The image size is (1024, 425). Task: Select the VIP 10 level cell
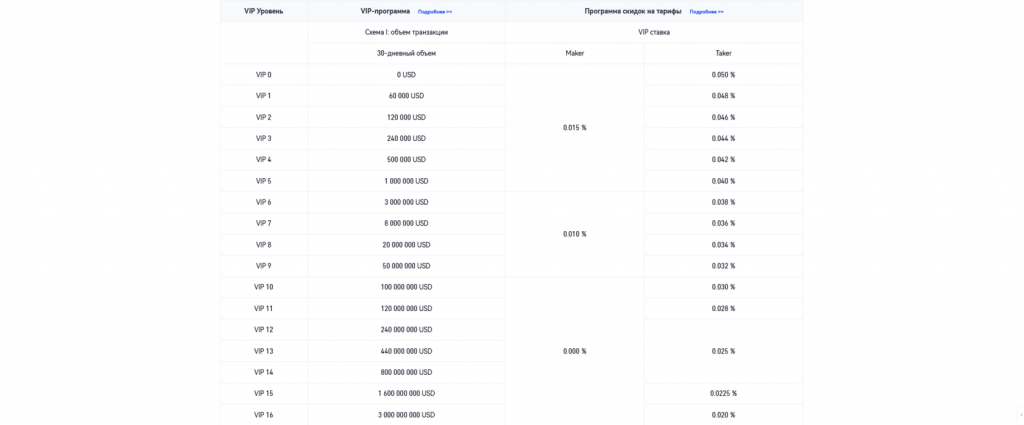(x=263, y=287)
